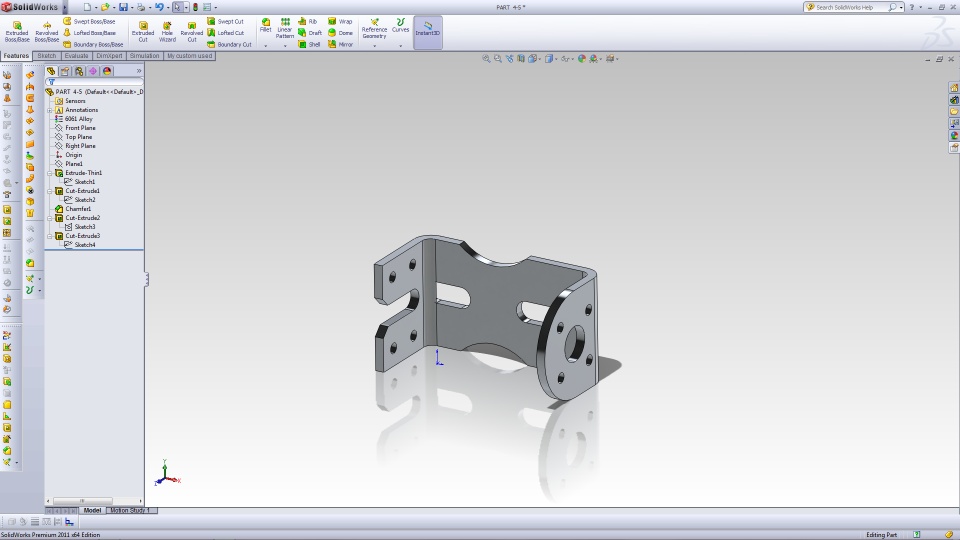
Task: Switch to the My custom used tab
Action: tap(189, 56)
